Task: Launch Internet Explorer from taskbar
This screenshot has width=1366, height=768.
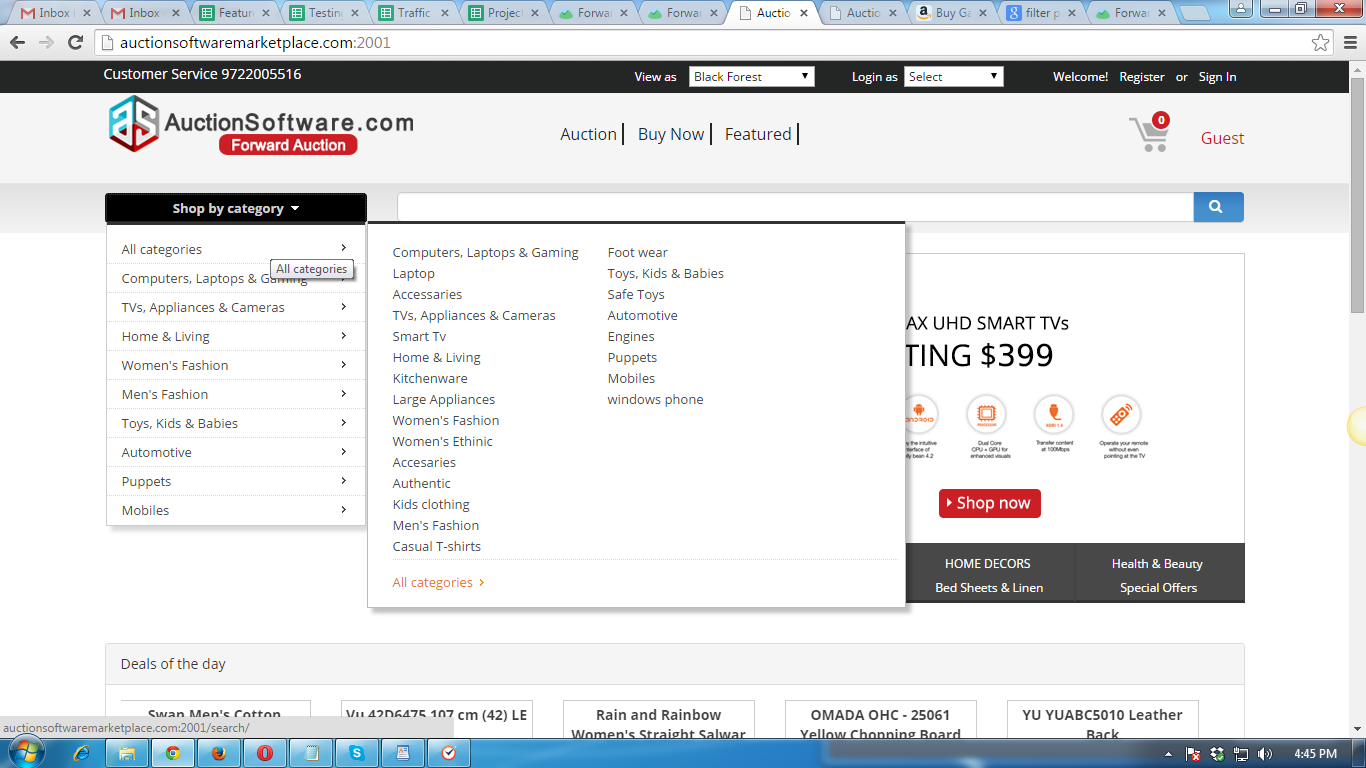Action: 81,753
